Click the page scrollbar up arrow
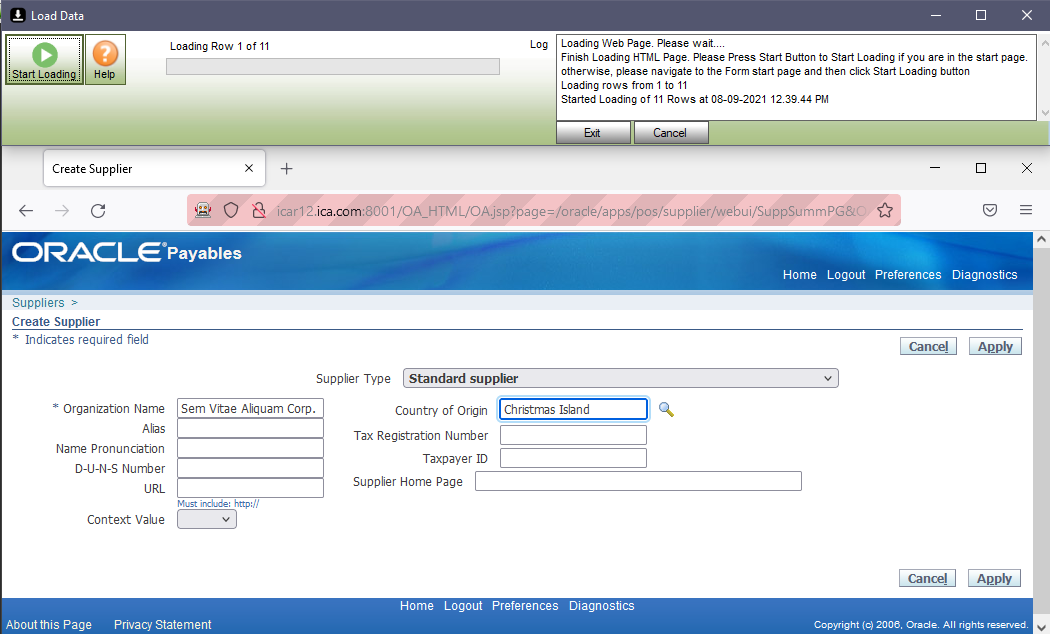Screen dimensions: 1050x634 [x=1041, y=239]
